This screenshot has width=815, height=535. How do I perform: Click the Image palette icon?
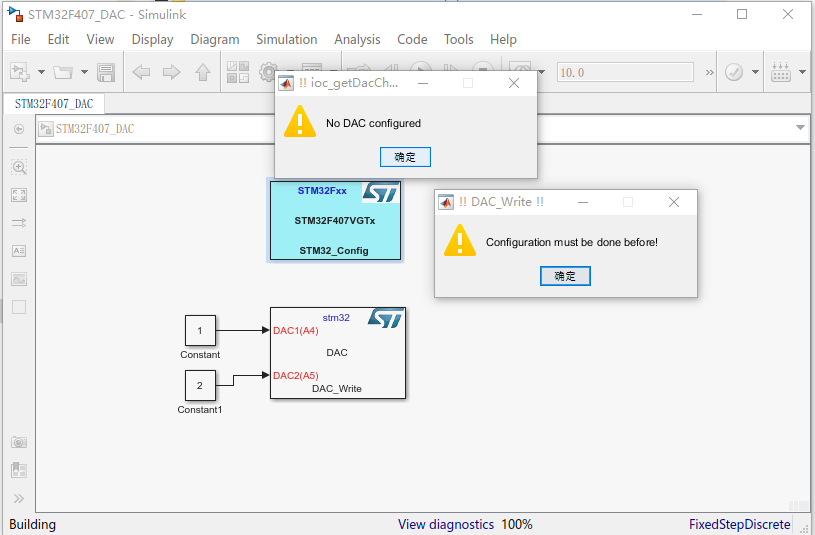coord(19,279)
